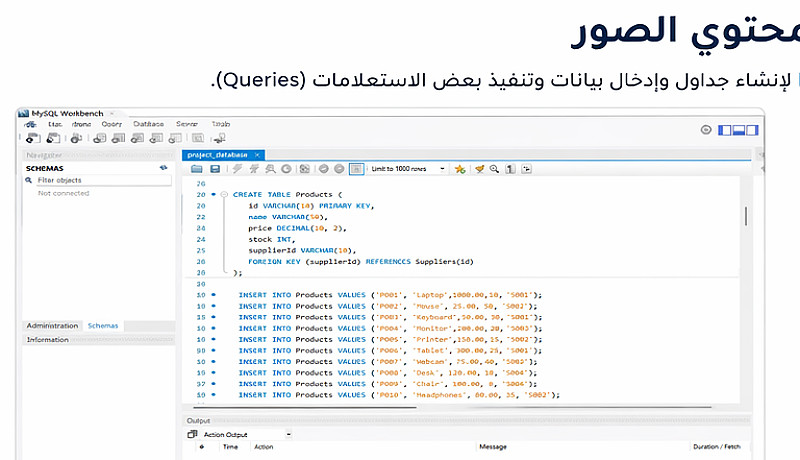The height and width of the screenshot is (460, 800).
Task: Open the search table data icon
Action: pyautogui.click(x=198, y=138)
